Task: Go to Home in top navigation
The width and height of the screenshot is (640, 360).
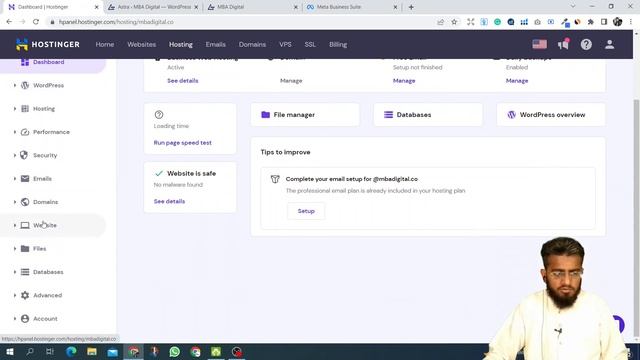Action: [105, 44]
